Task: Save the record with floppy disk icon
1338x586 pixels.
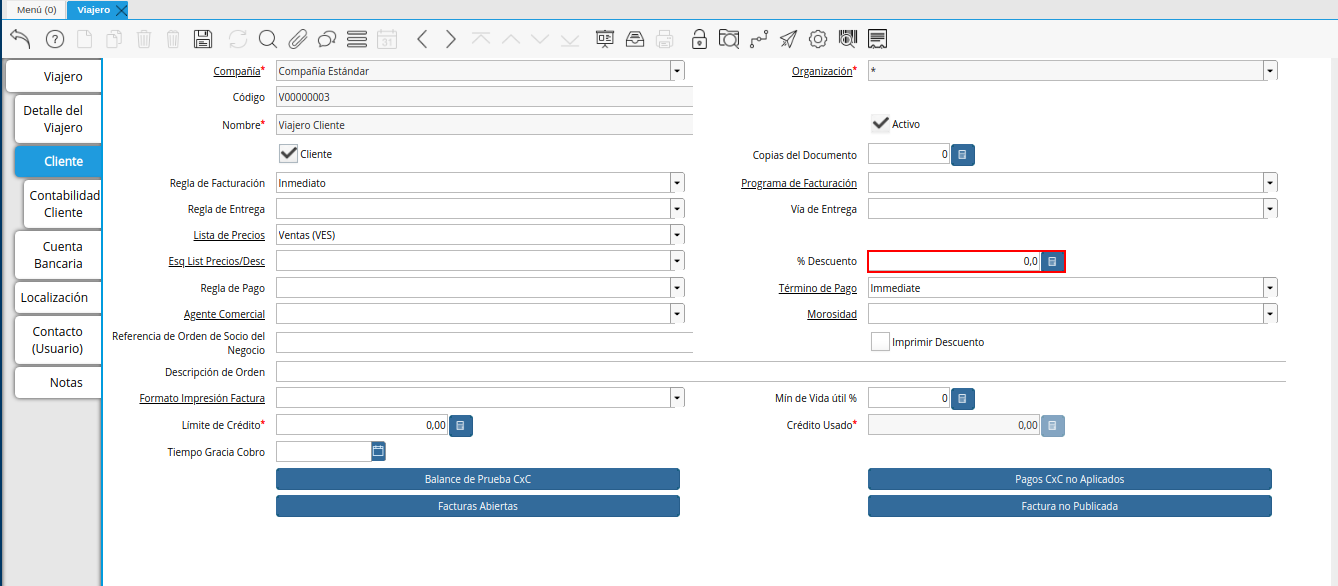Action: pos(203,39)
